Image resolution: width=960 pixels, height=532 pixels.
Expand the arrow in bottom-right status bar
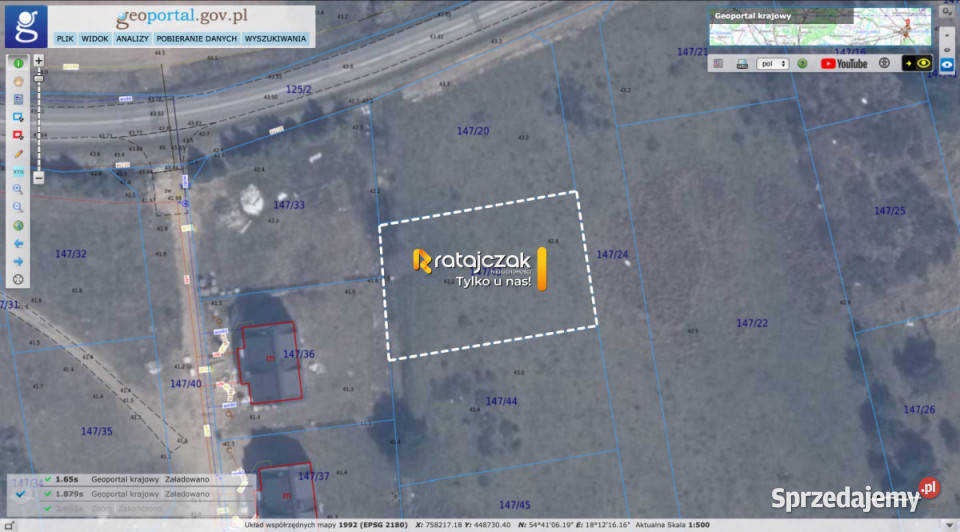point(949,525)
